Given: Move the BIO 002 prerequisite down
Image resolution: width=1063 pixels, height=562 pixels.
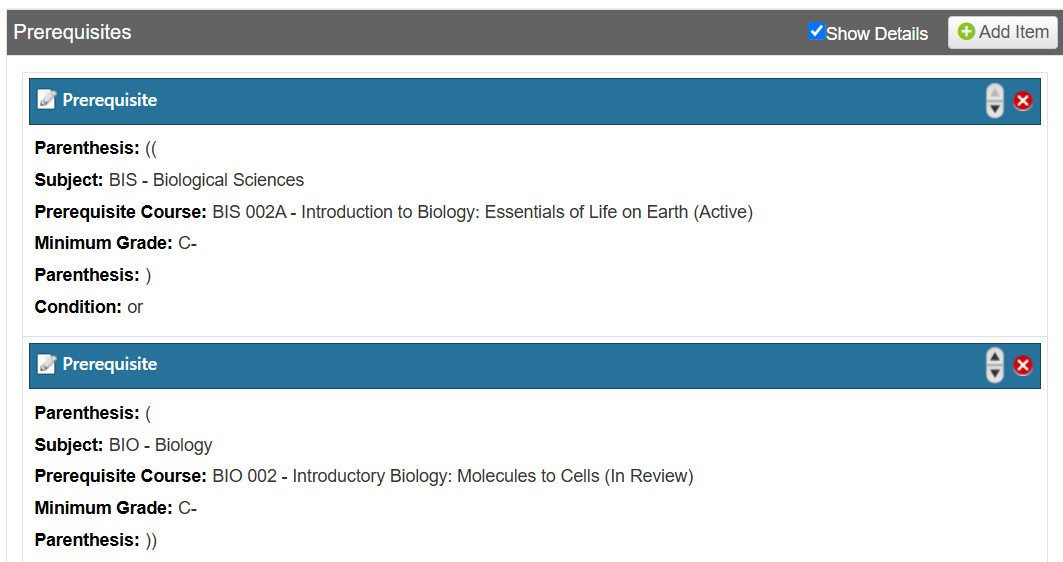Looking at the screenshot, I should pyautogui.click(x=994, y=373).
